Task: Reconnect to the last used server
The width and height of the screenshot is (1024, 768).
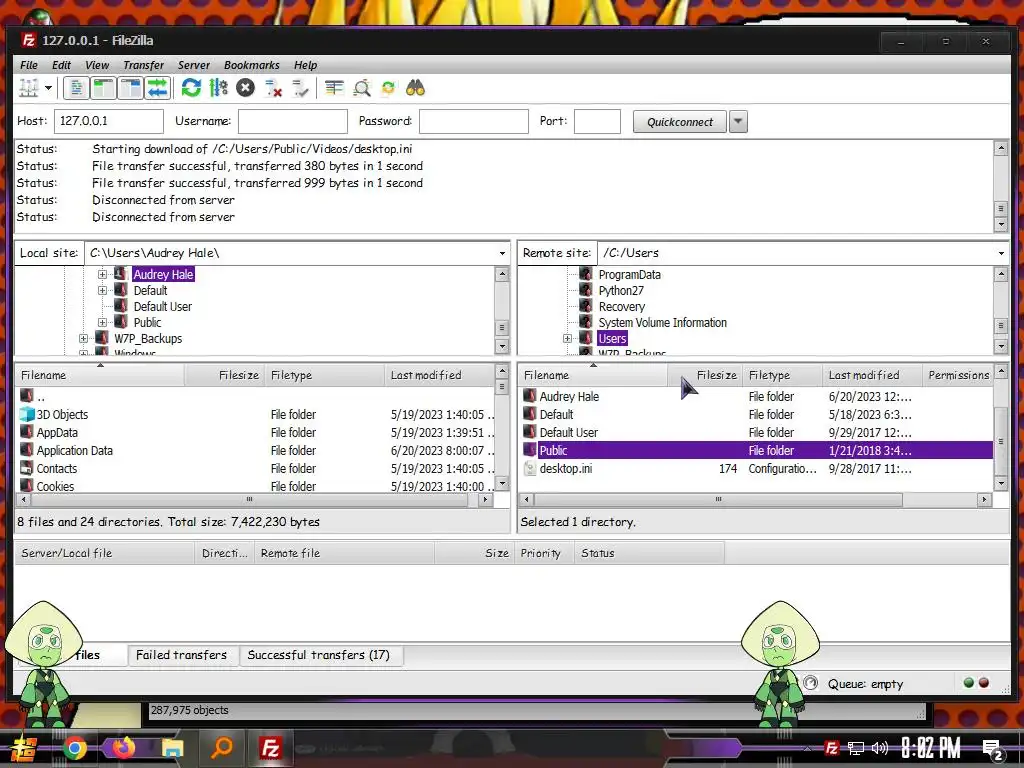Action: [x=300, y=88]
